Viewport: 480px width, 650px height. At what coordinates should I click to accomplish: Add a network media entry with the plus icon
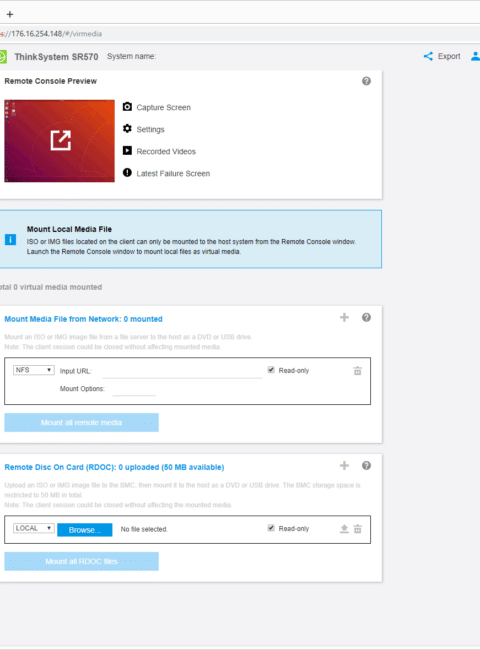[x=344, y=318]
